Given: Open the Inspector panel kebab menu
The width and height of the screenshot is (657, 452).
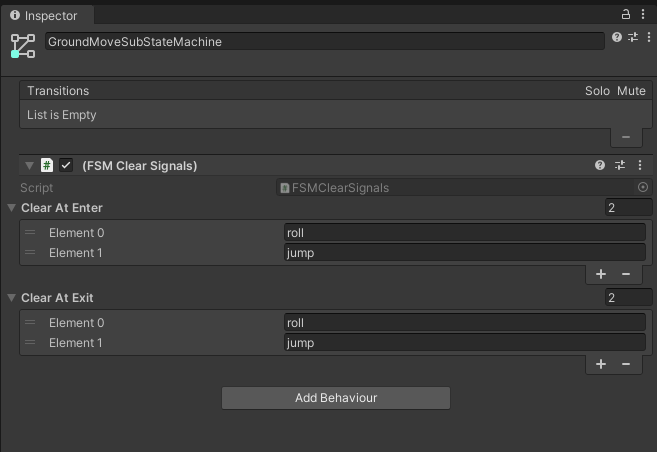Looking at the screenshot, I should coord(642,15).
